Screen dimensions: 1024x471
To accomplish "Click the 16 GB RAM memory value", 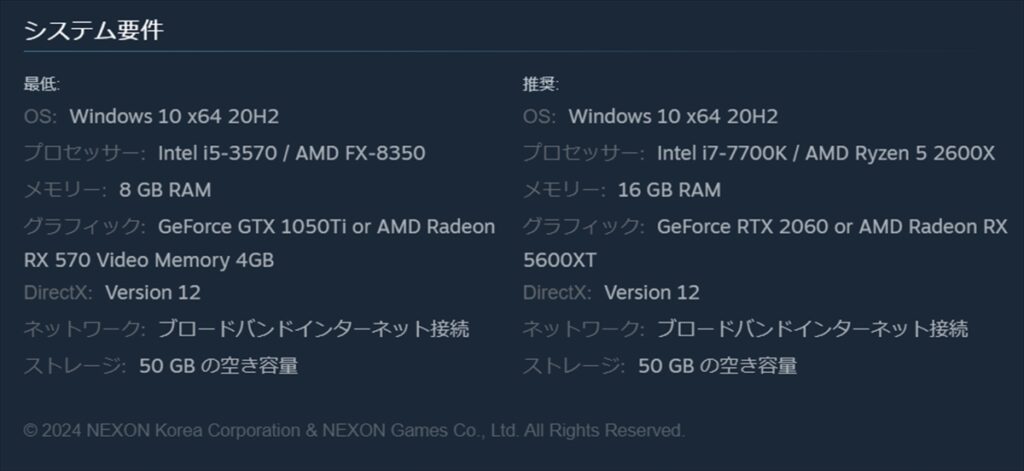I will (x=669, y=190).
